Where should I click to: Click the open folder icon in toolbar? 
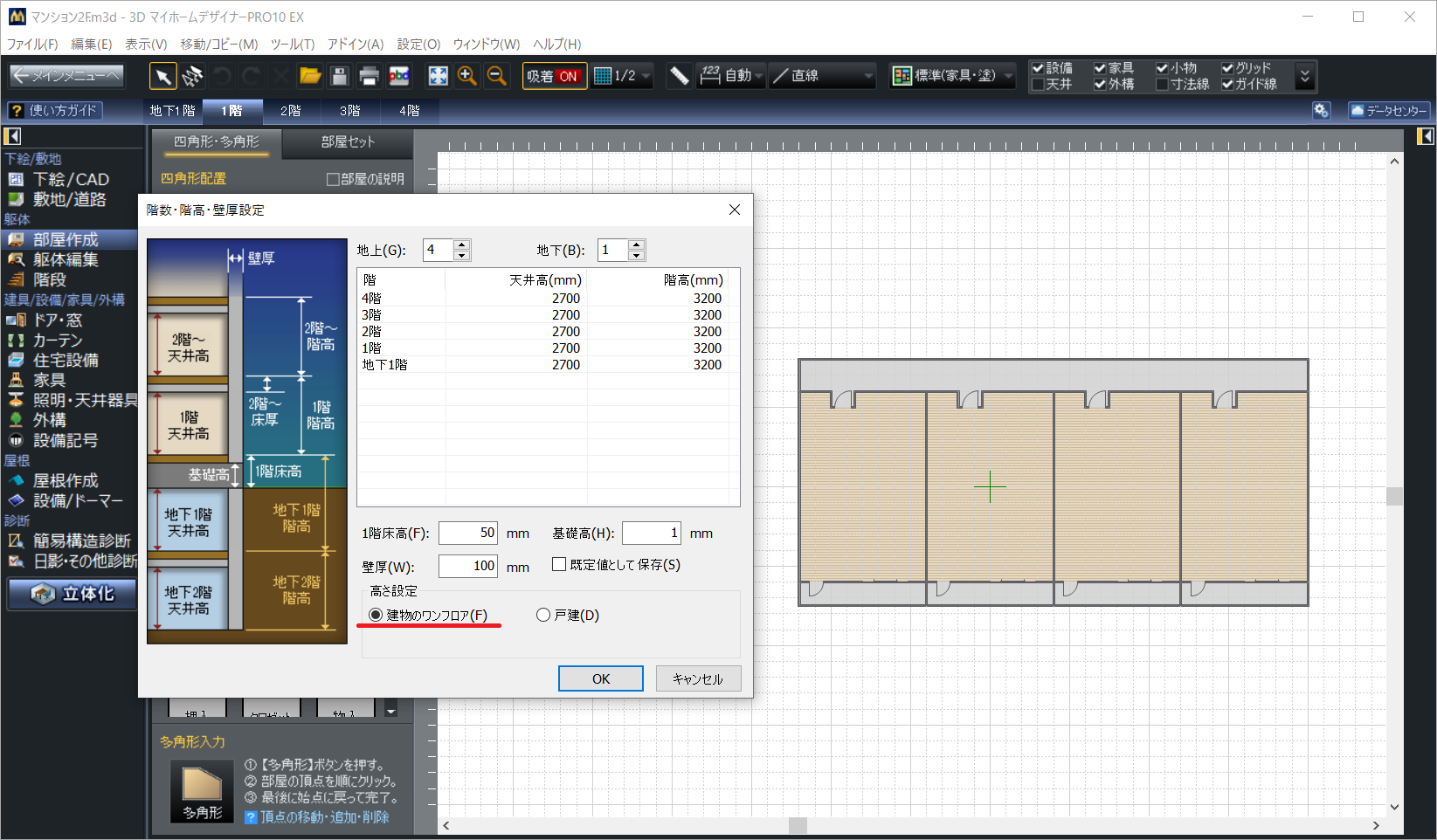coord(310,76)
